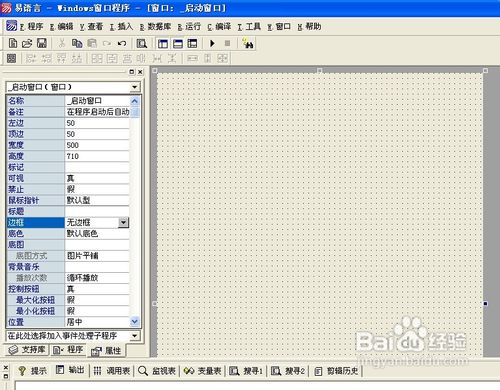Screen dimensions: 500x390
Task: Toggle the combined panels layout icon
Action: click(192, 43)
